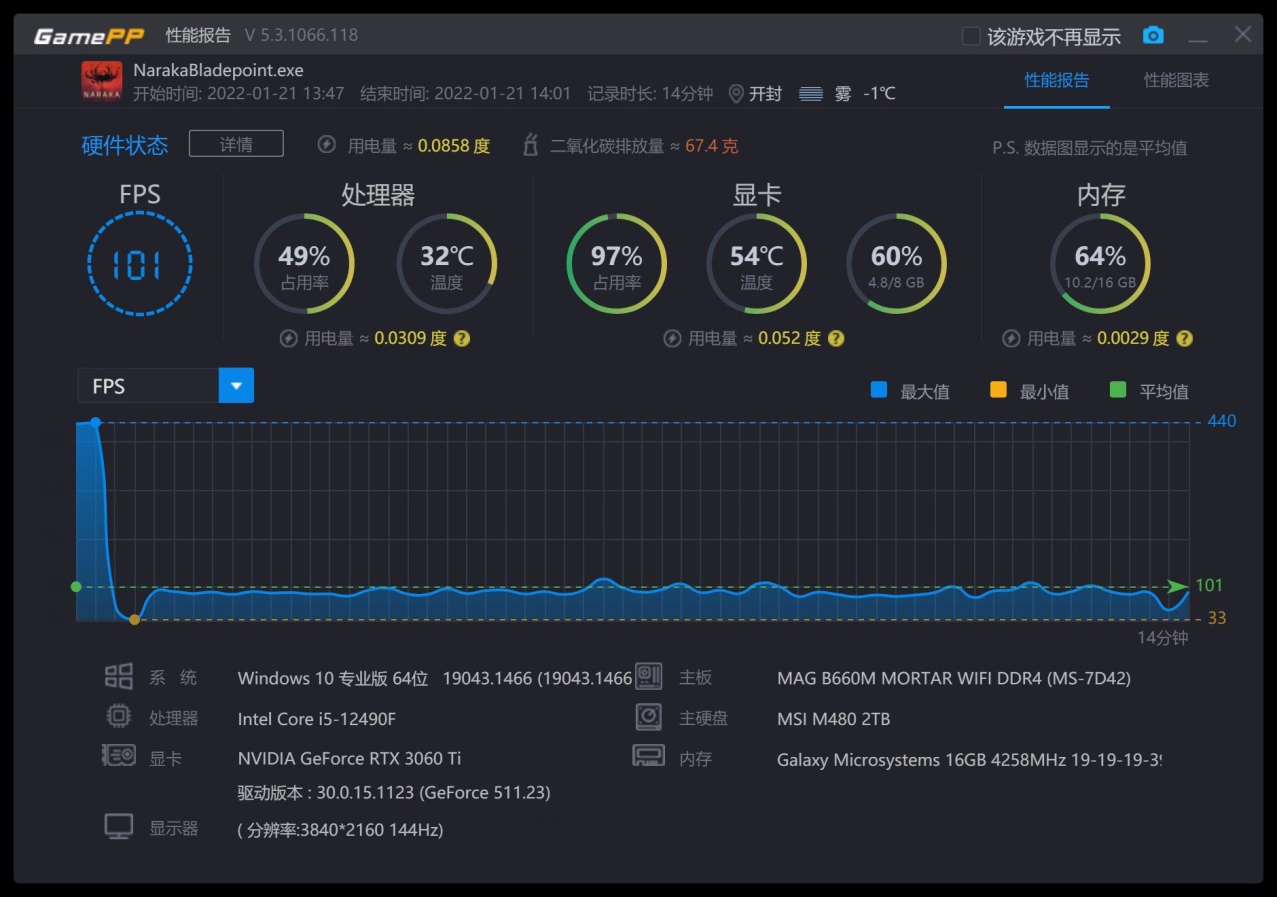The height and width of the screenshot is (897, 1277).
Task: Click the question mark beside GPU 用电量
Action: tap(835, 338)
